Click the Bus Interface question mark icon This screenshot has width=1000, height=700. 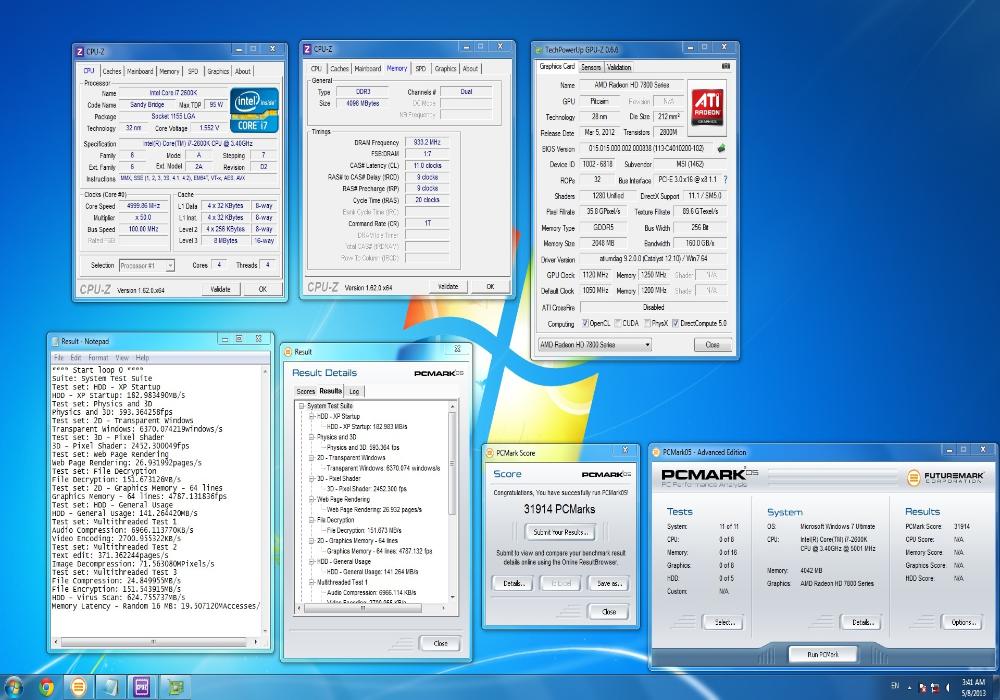pyautogui.click(x=725, y=180)
